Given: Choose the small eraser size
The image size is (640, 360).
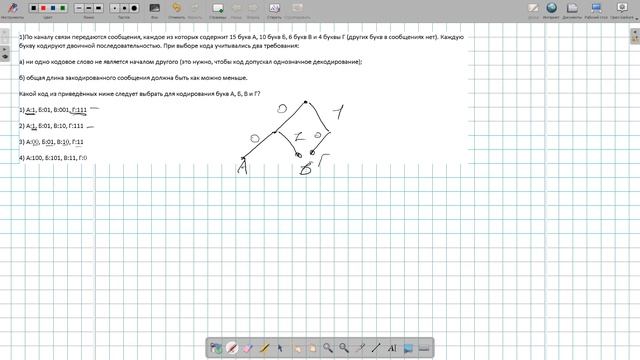Looking at the screenshot, I should click(115, 8).
